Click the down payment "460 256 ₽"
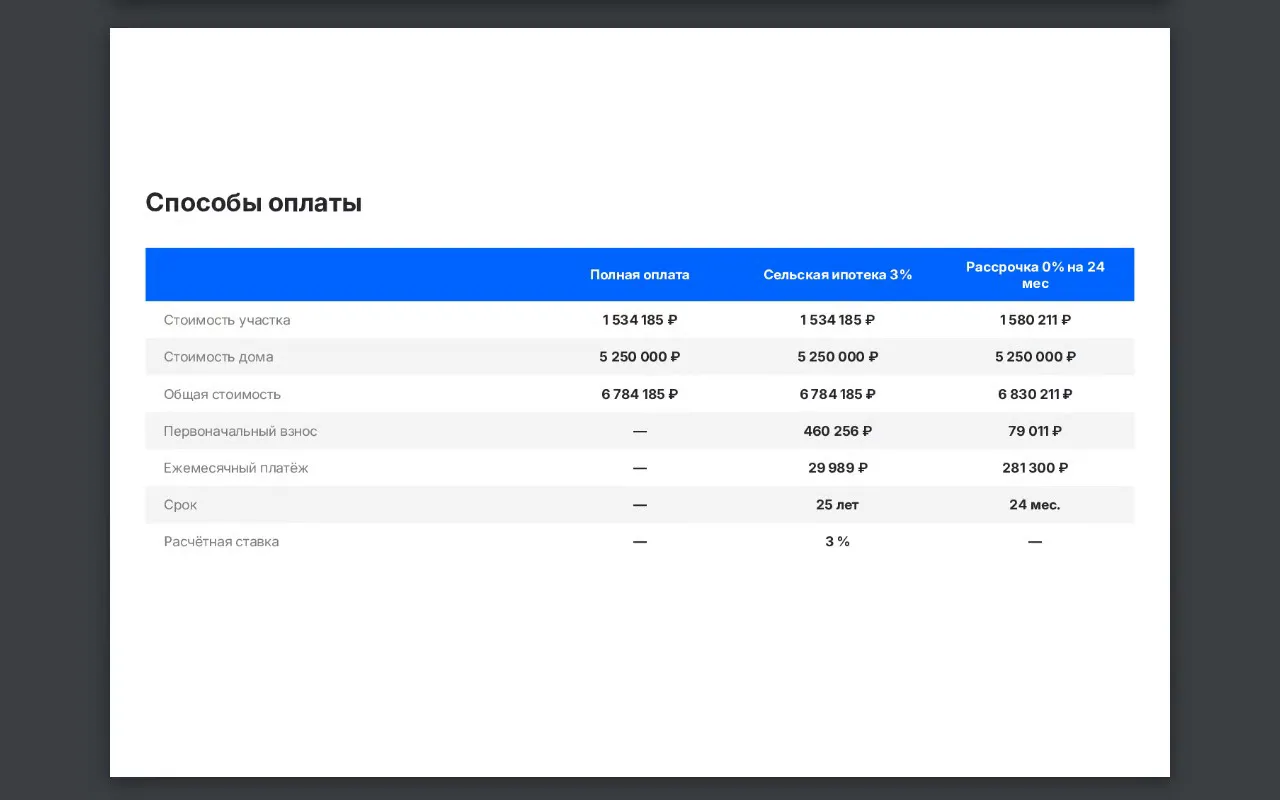The width and height of the screenshot is (1280, 800). point(838,431)
